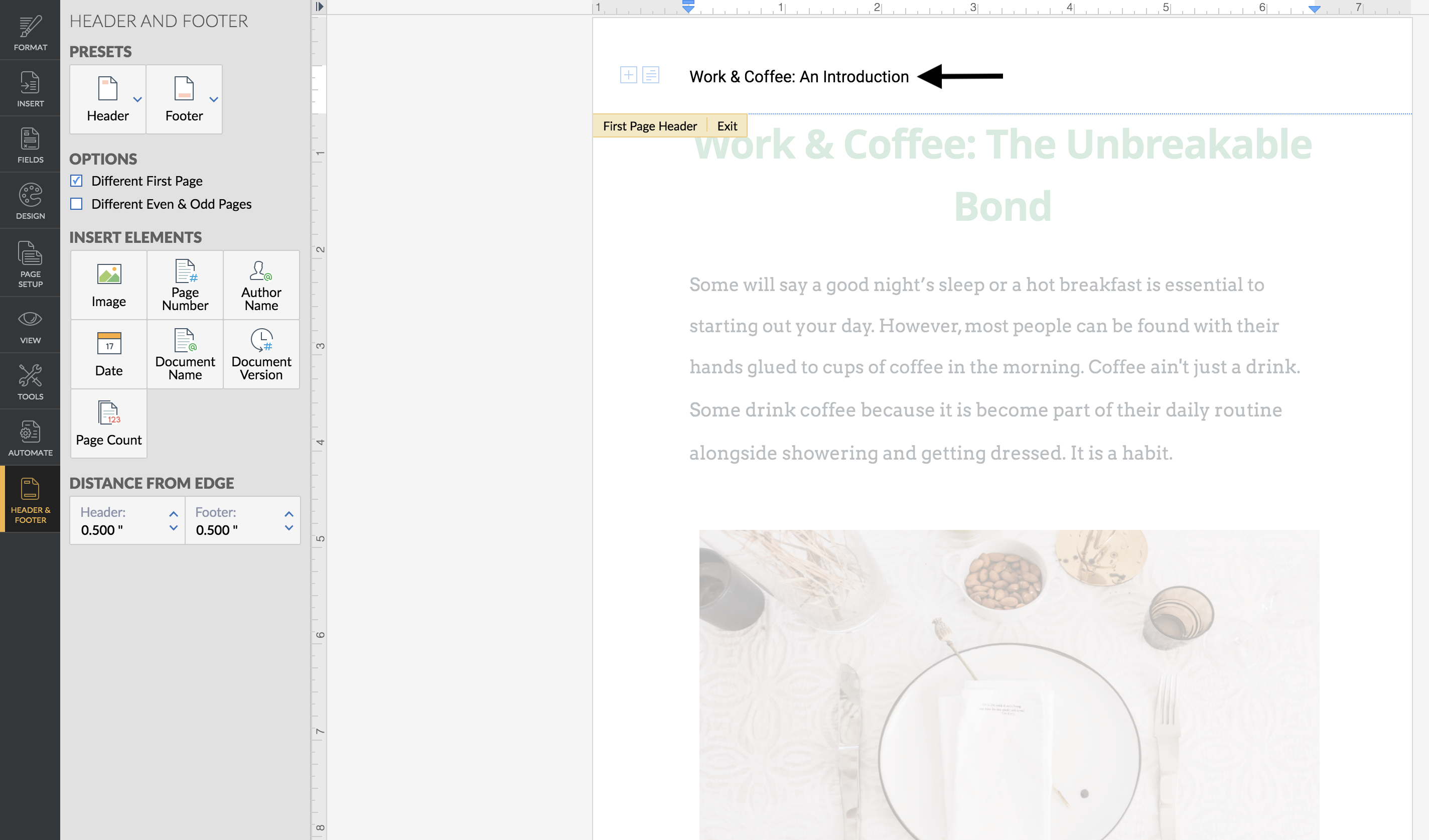Insert Date element into header
This screenshot has width=1429, height=840.
(x=108, y=354)
